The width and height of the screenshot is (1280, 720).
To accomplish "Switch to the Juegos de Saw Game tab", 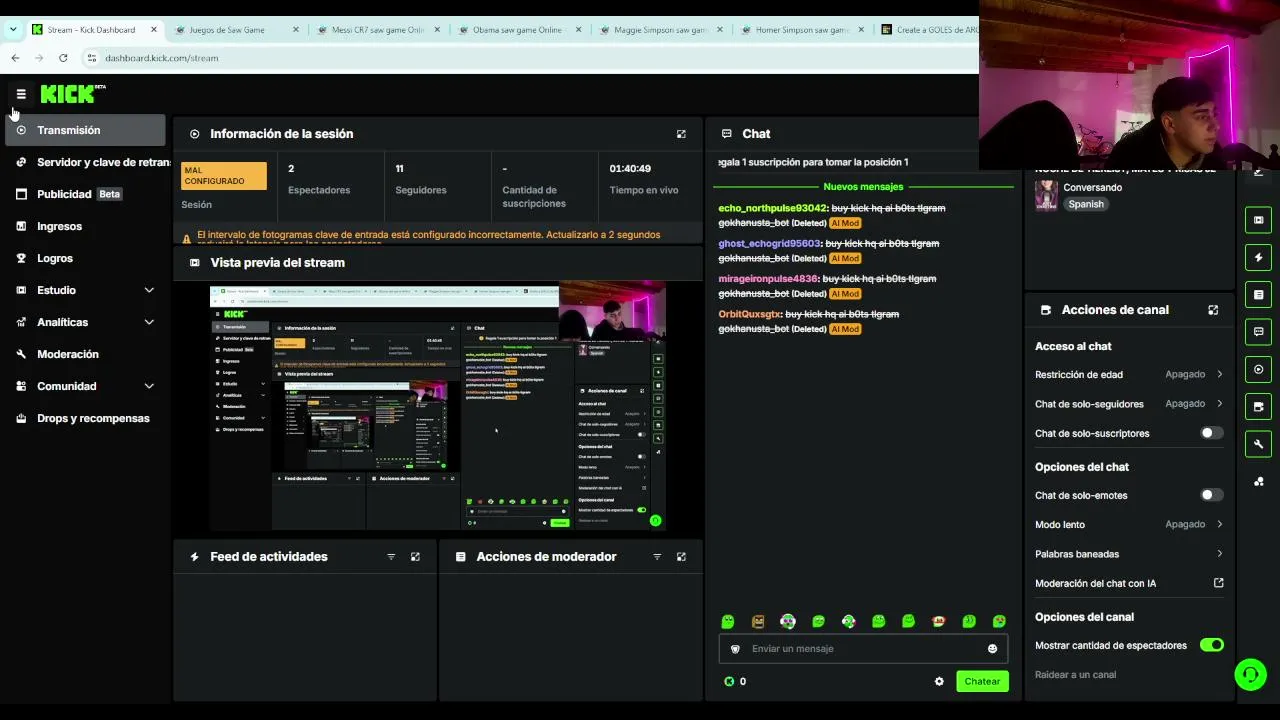I will [x=236, y=30].
